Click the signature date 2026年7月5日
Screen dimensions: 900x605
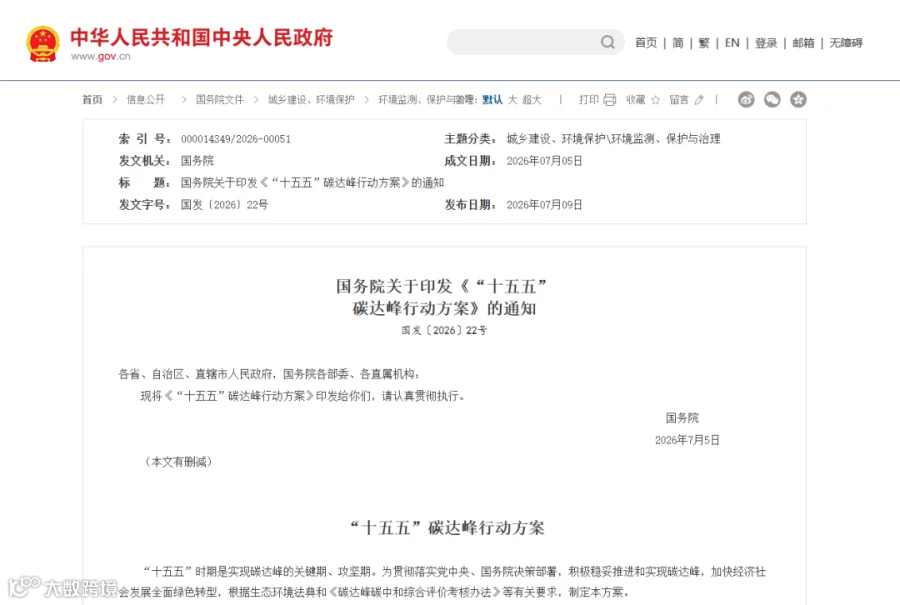[687, 440]
